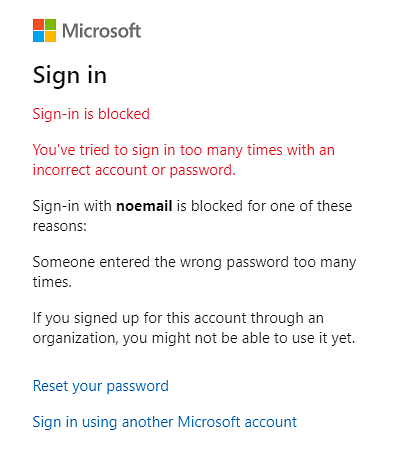Click 'is blocked for one of these' text
Screen dimensions: 396x462
pyautogui.click(x=264, y=206)
